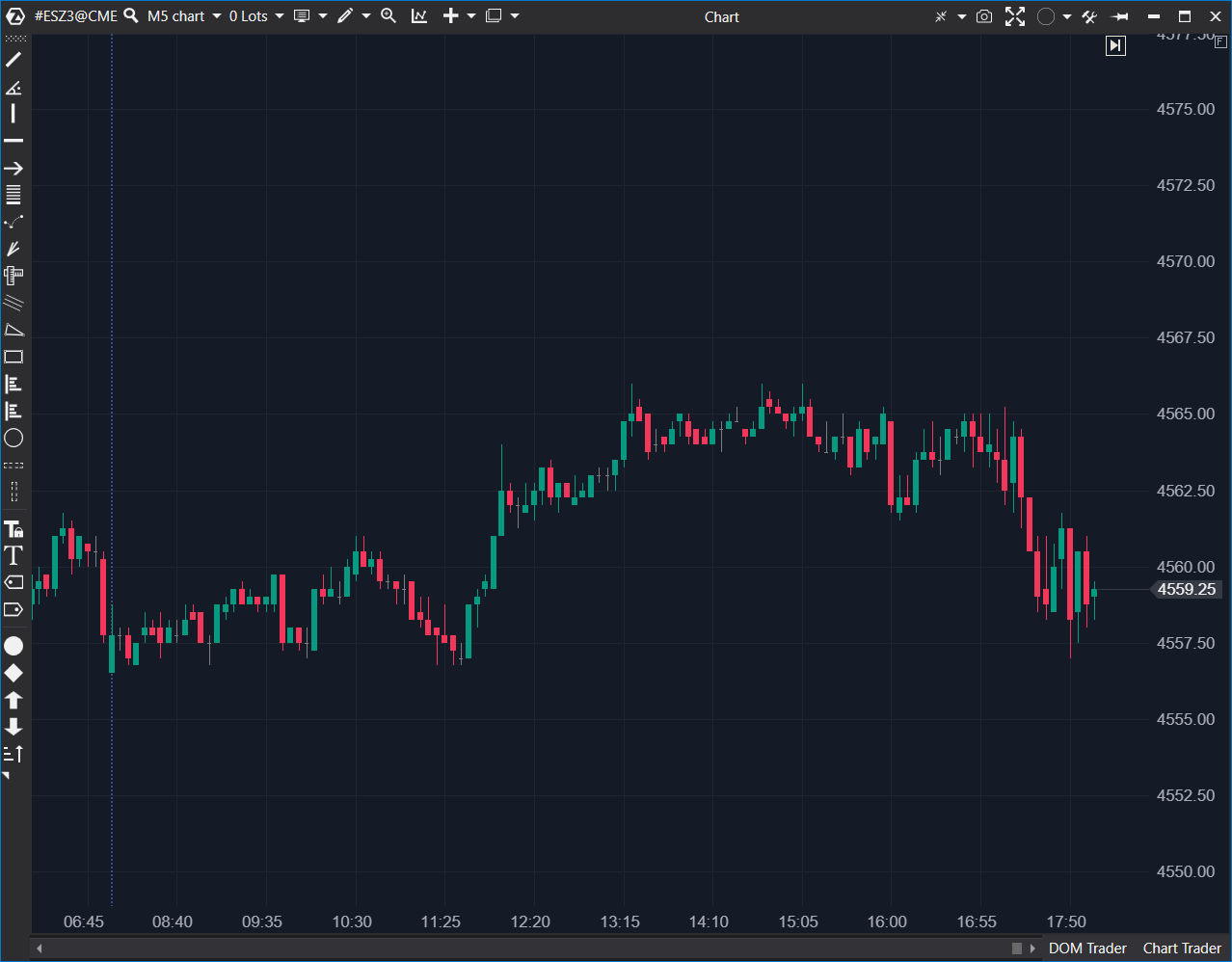The image size is (1232, 962).
Task: Select the rectangle shape tool
Action: coord(13,357)
